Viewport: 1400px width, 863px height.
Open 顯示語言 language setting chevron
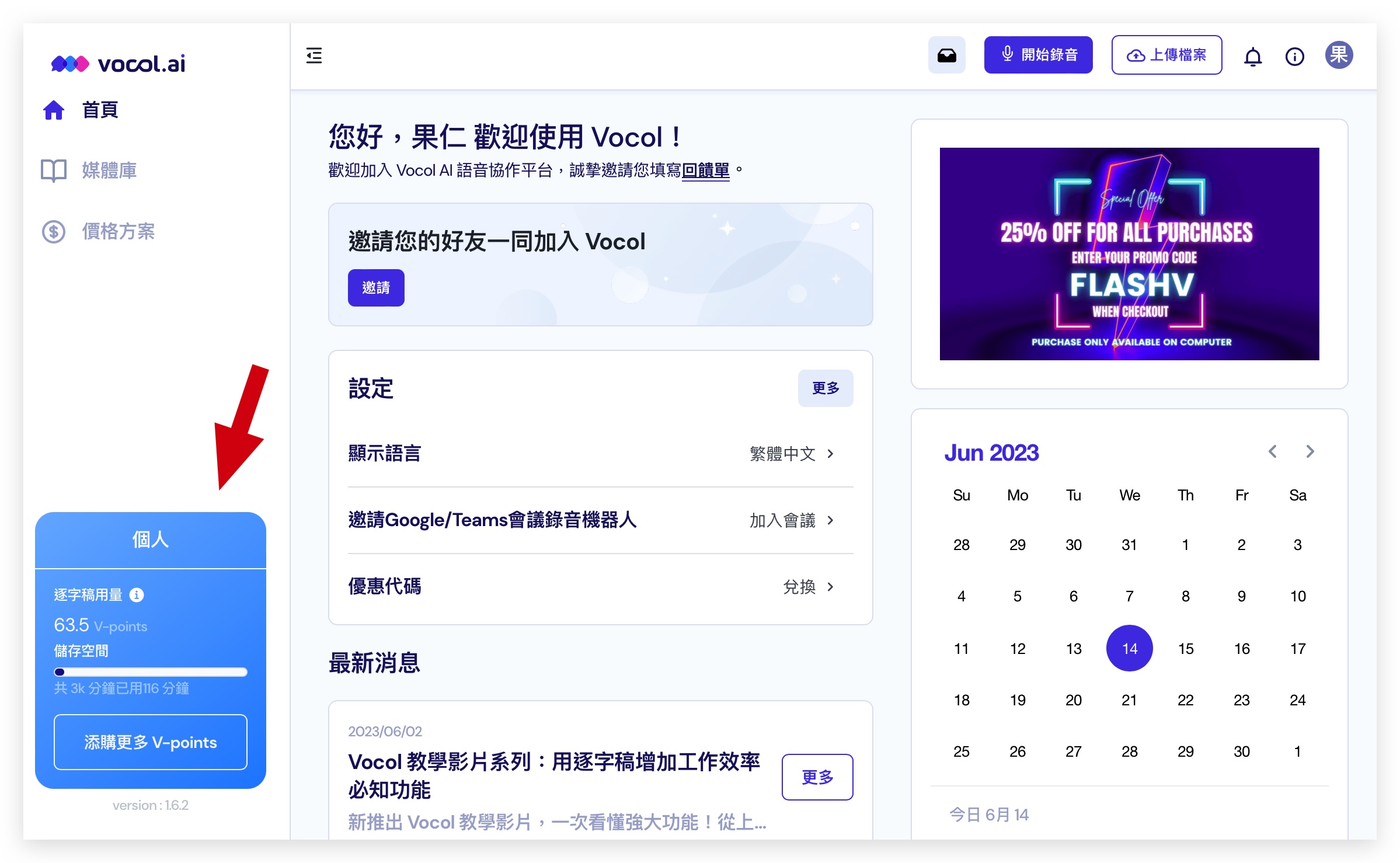click(830, 454)
